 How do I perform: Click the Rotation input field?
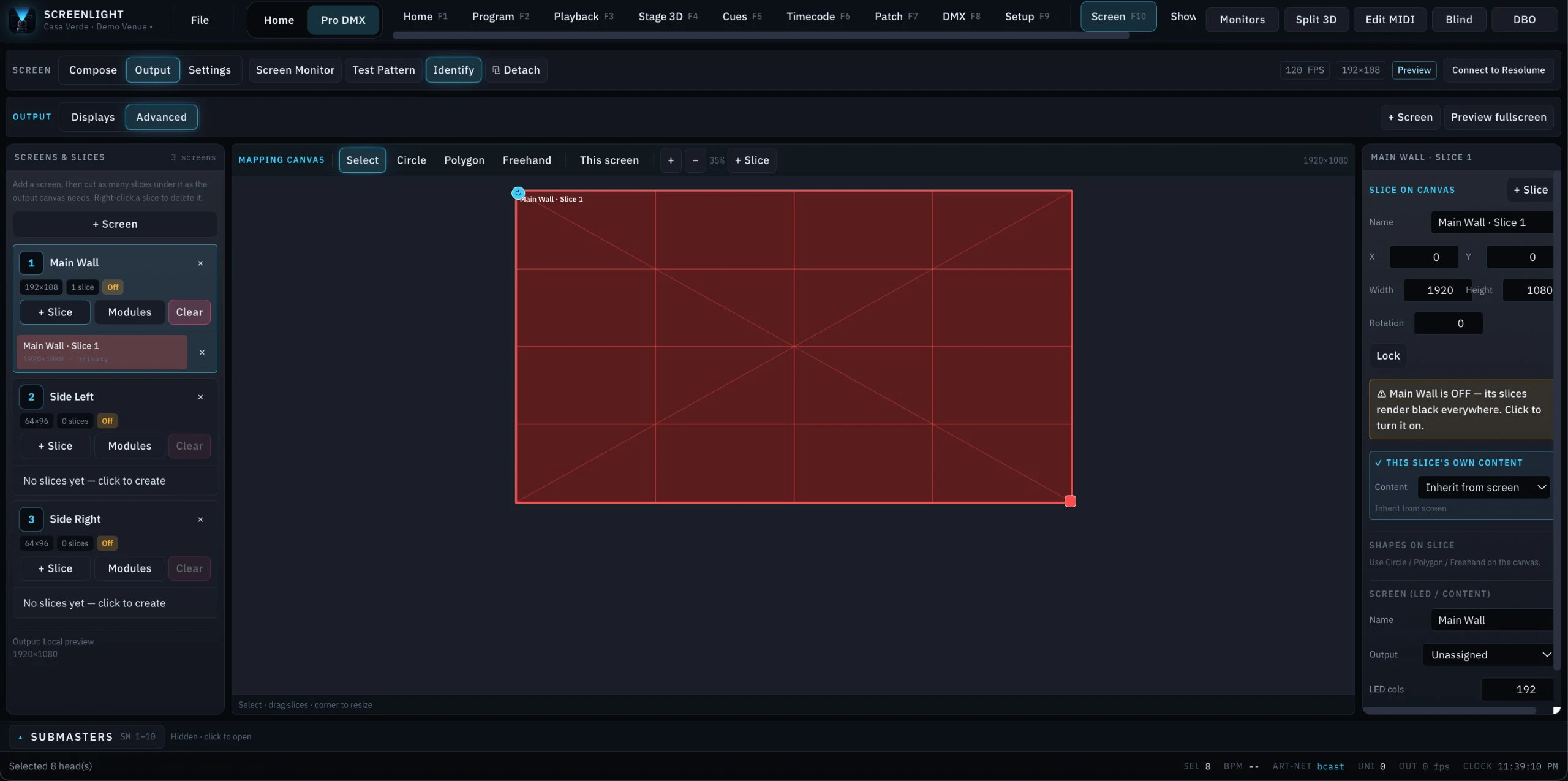1448,323
